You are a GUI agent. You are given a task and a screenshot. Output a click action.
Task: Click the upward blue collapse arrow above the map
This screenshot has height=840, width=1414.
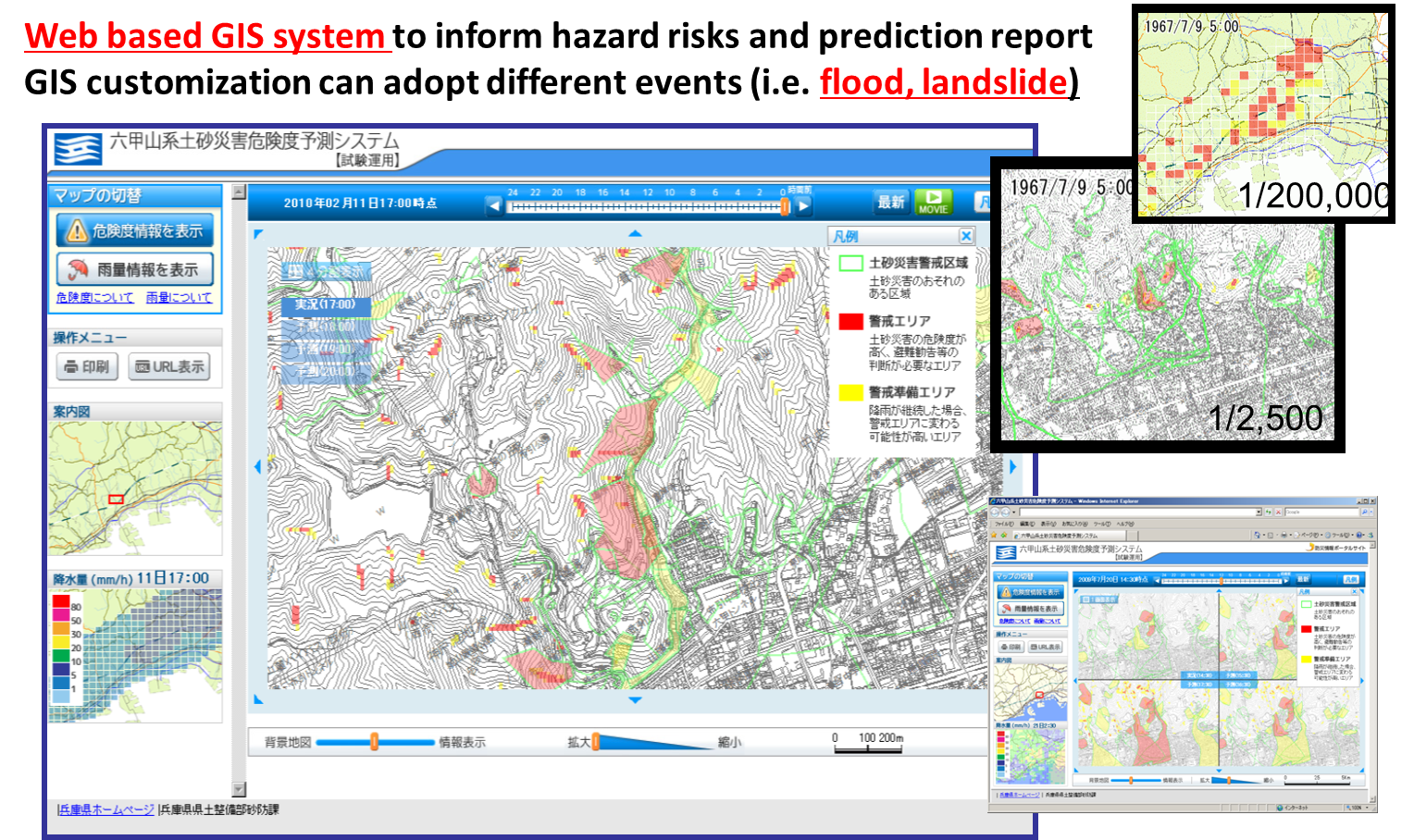[x=635, y=233]
